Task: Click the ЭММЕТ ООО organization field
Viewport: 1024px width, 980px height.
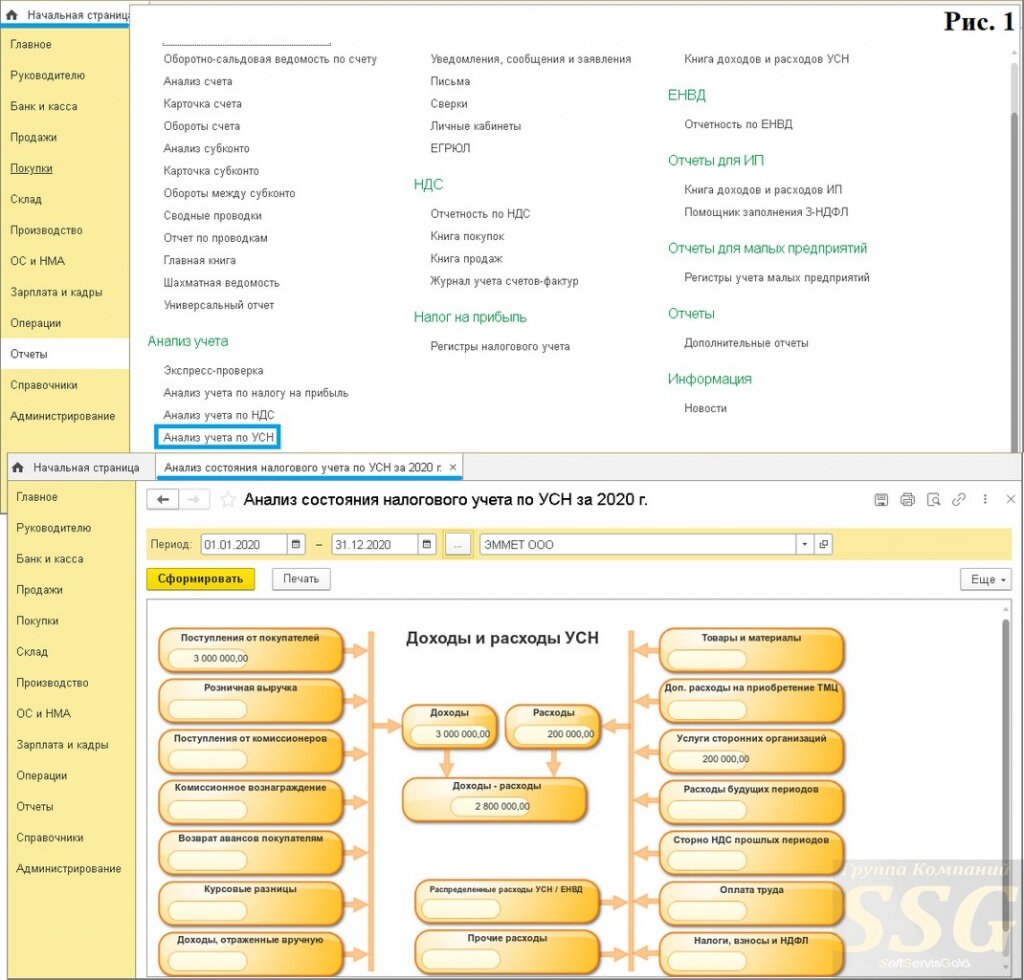Action: (637, 544)
